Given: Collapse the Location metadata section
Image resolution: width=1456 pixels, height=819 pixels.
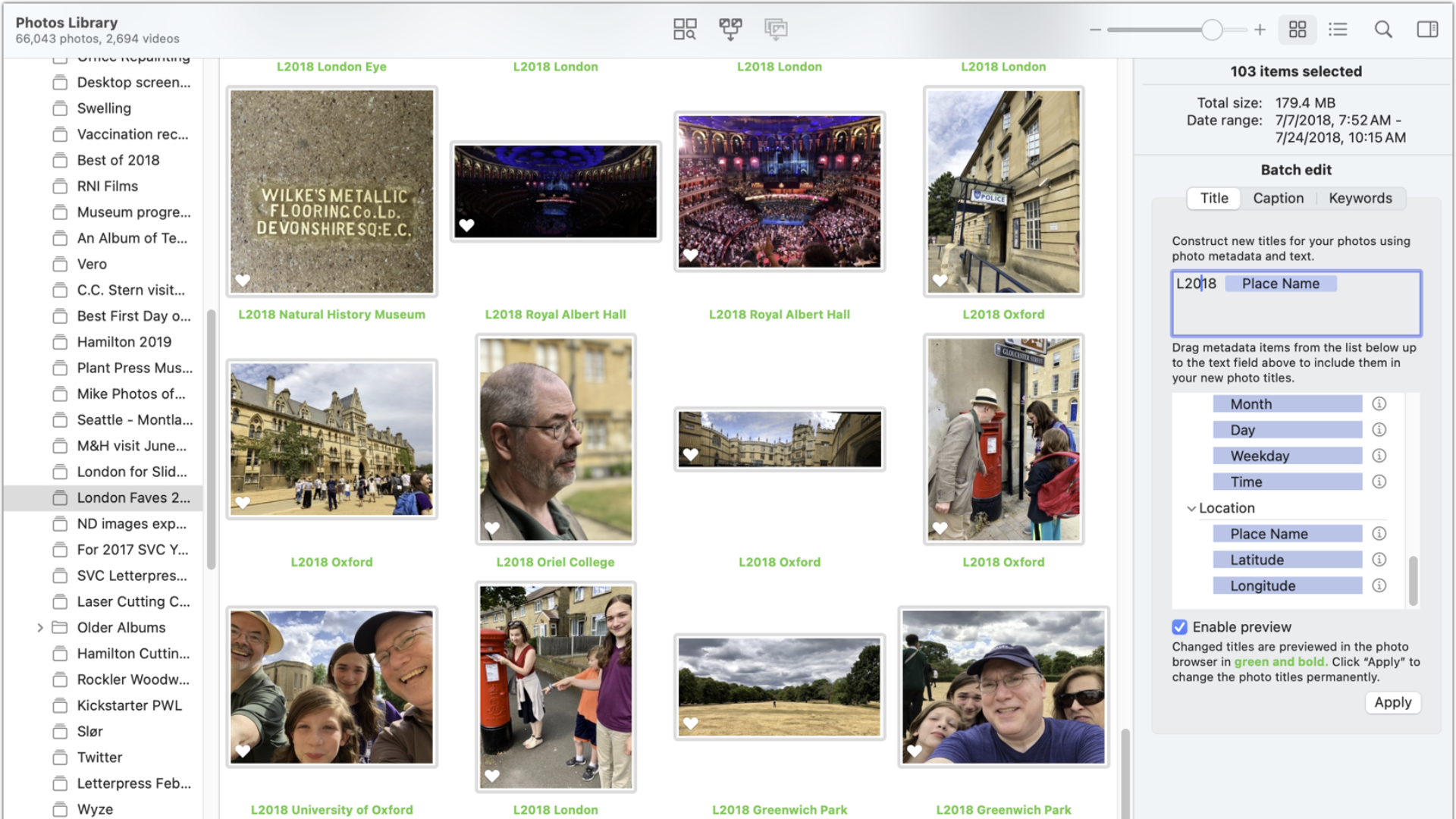Looking at the screenshot, I should [1191, 508].
